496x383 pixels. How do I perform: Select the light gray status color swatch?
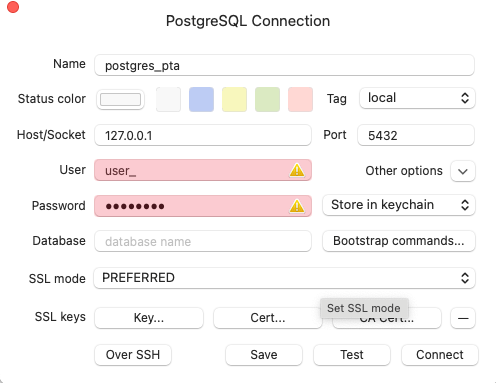168,99
